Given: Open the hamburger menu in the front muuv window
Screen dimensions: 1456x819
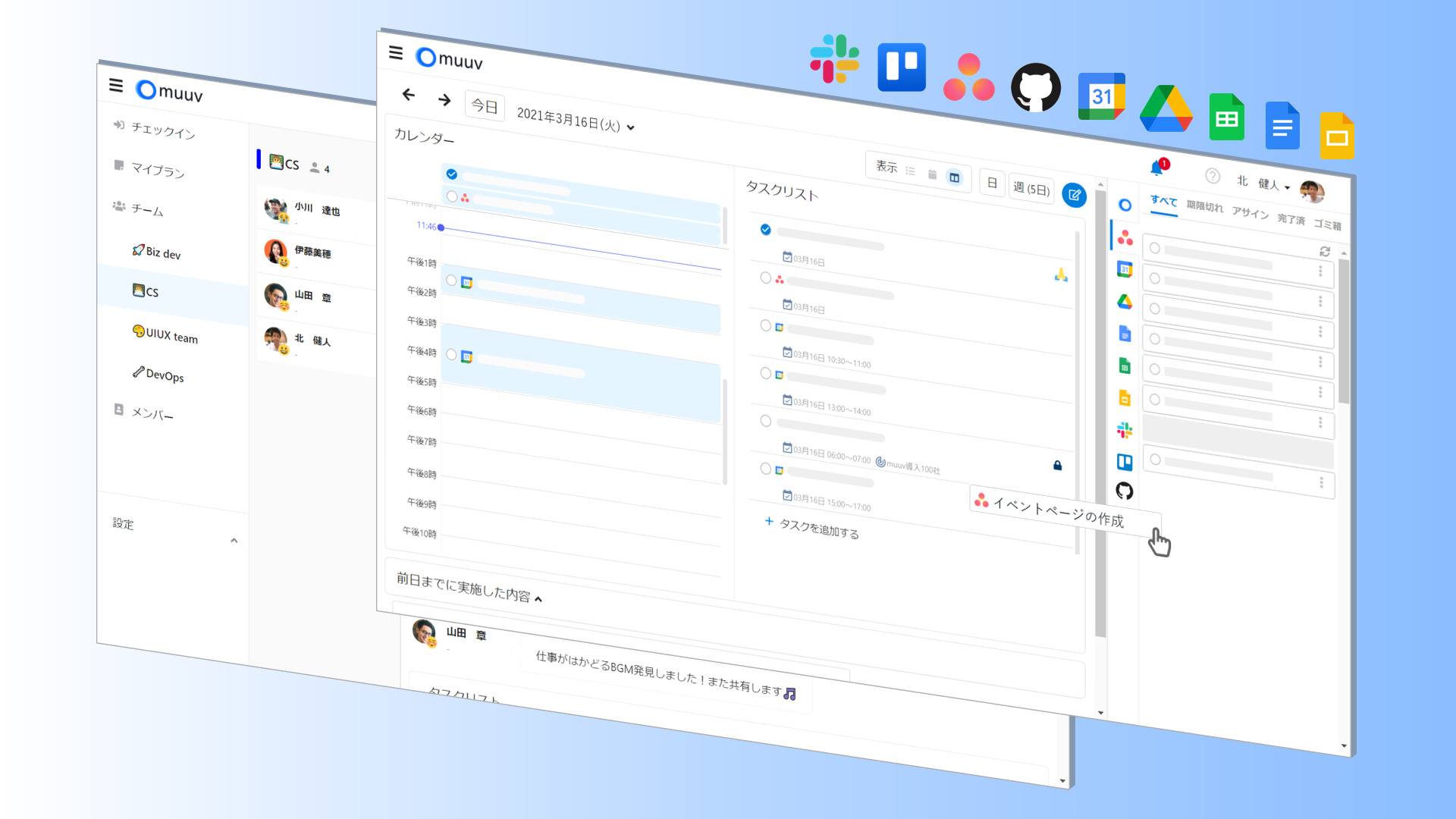Looking at the screenshot, I should tap(396, 53).
